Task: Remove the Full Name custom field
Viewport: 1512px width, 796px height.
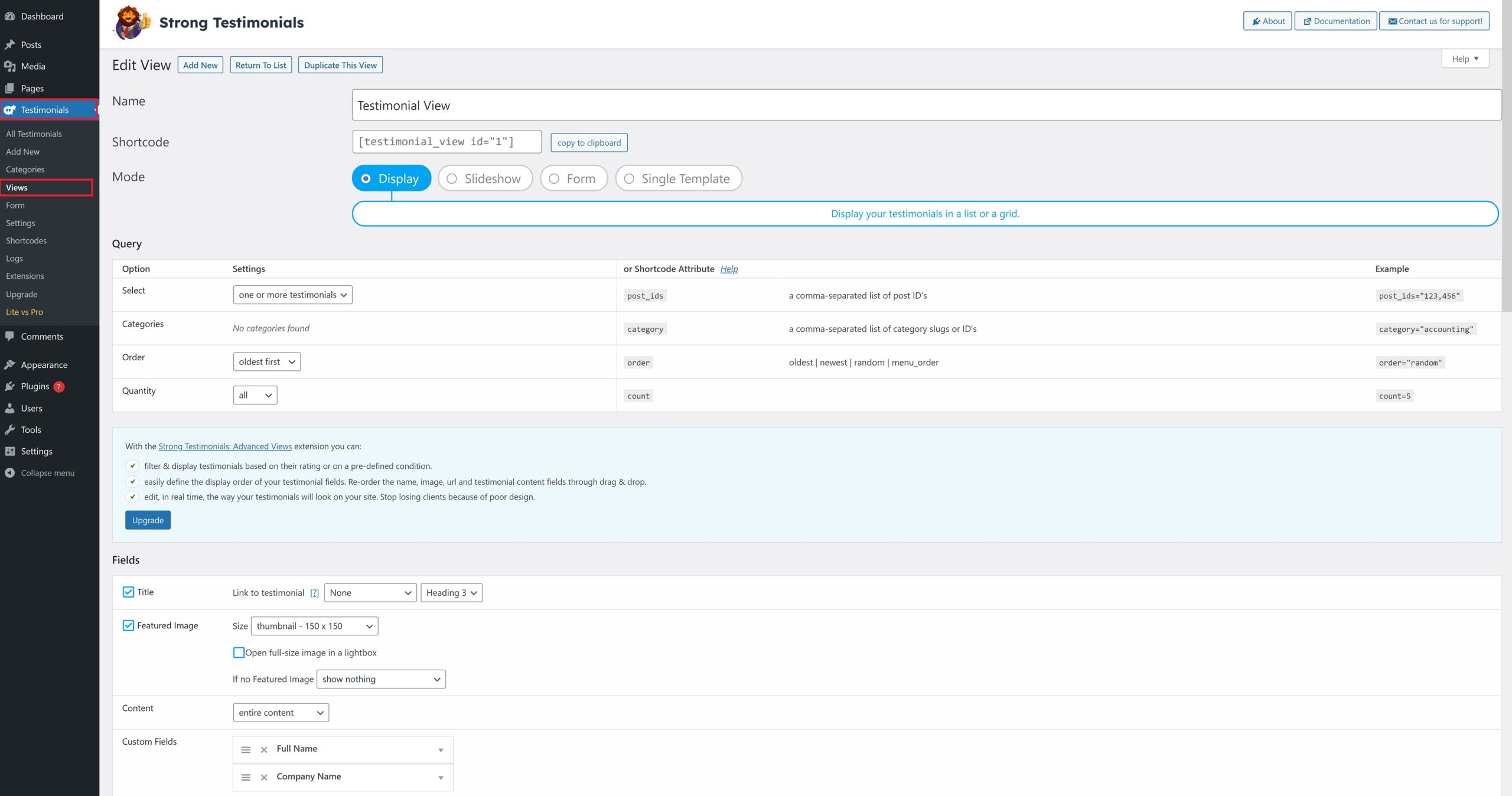Action: pyautogui.click(x=264, y=750)
